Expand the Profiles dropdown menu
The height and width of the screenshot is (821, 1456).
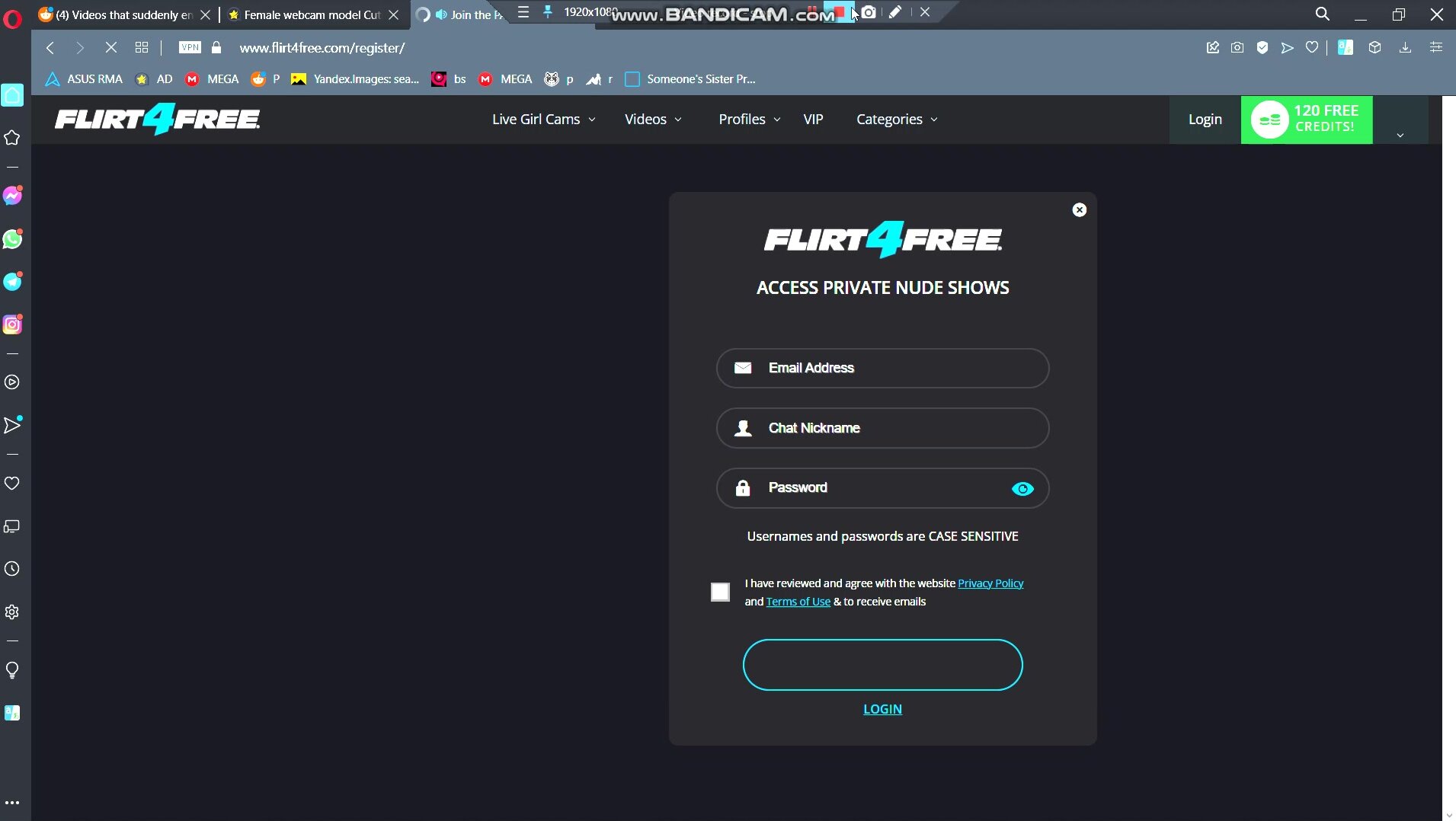click(749, 120)
